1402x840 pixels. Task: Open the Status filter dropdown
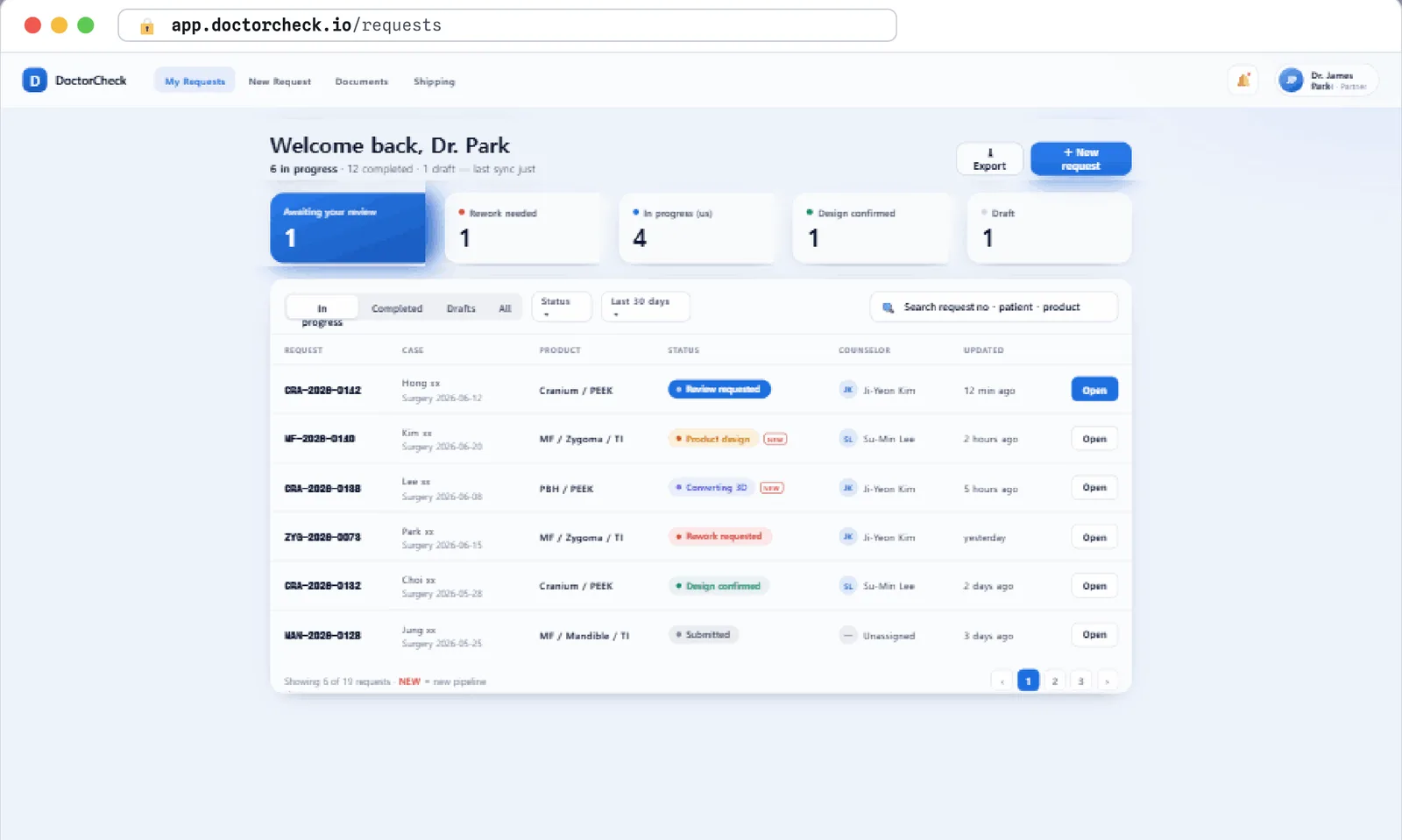(x=561, y=307)
